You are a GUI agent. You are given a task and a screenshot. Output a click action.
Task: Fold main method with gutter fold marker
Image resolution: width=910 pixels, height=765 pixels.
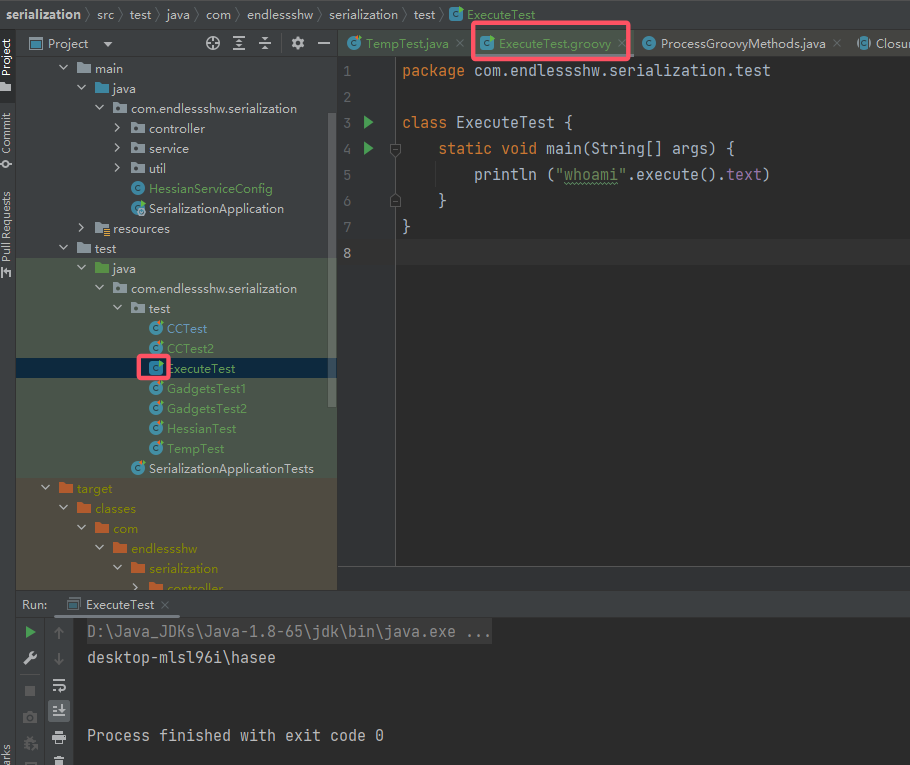coord(395,149)
